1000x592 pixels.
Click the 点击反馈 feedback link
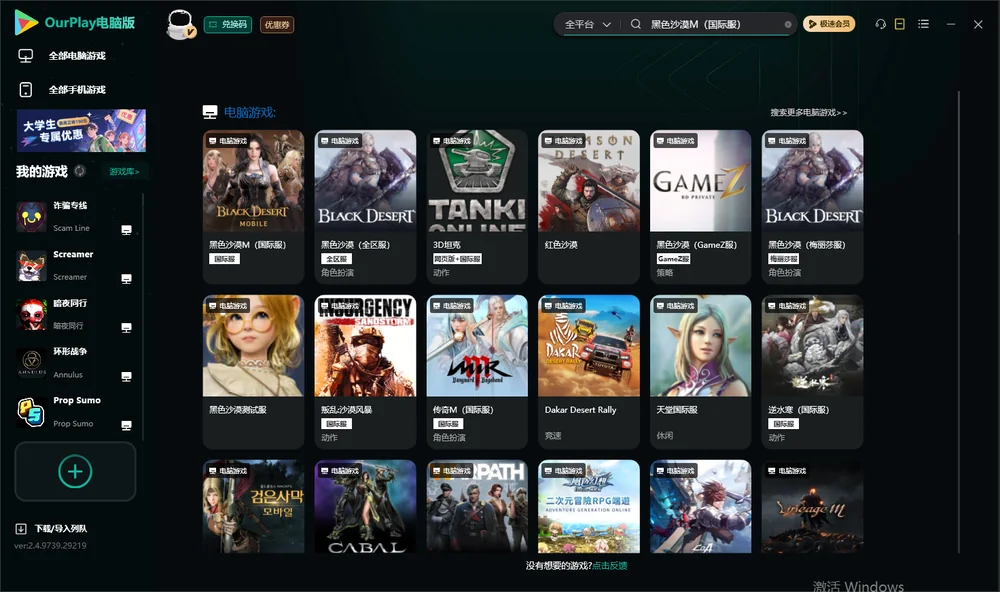coord(609,566)
